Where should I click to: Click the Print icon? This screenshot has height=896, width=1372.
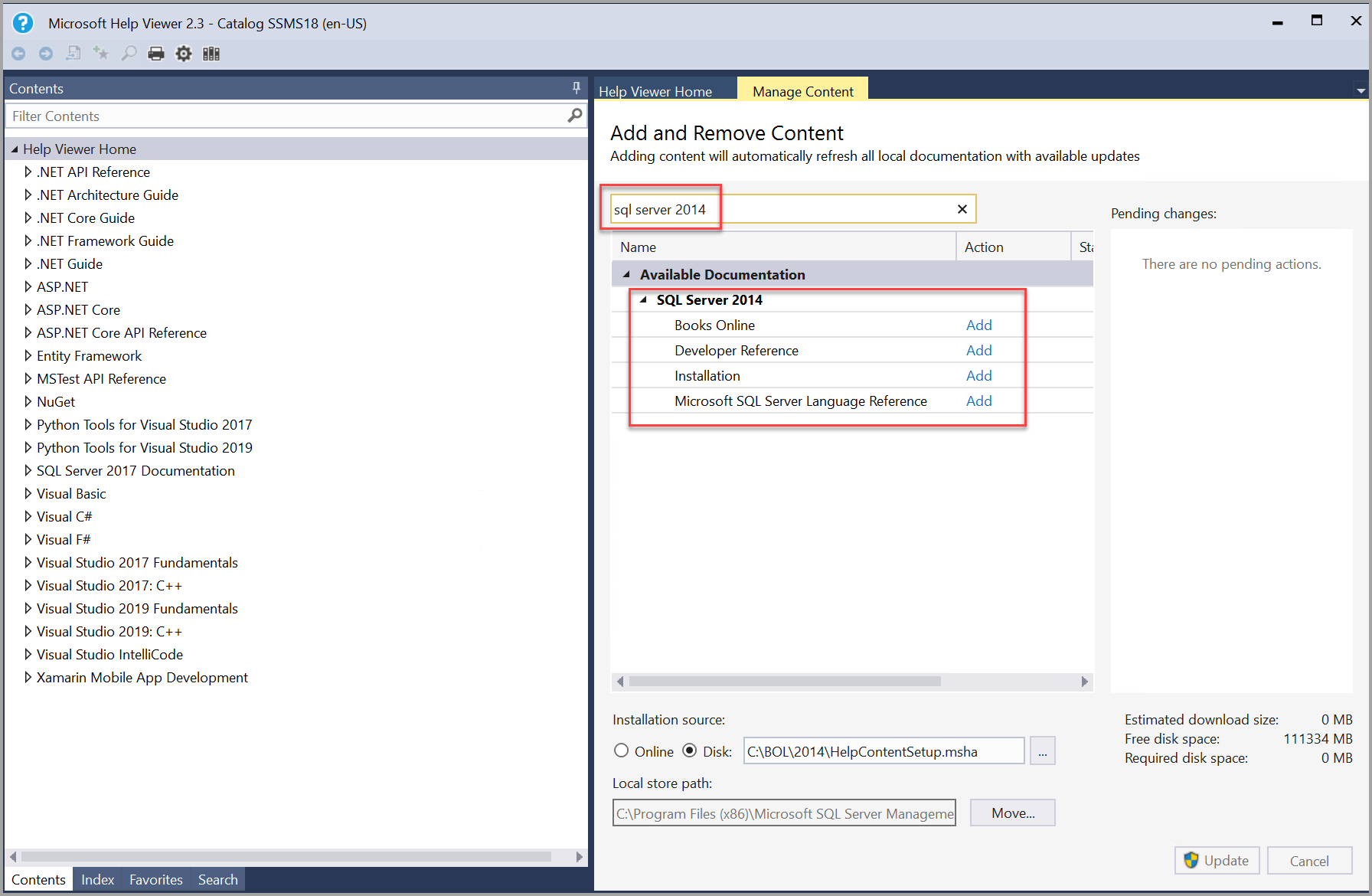point(155,53)
